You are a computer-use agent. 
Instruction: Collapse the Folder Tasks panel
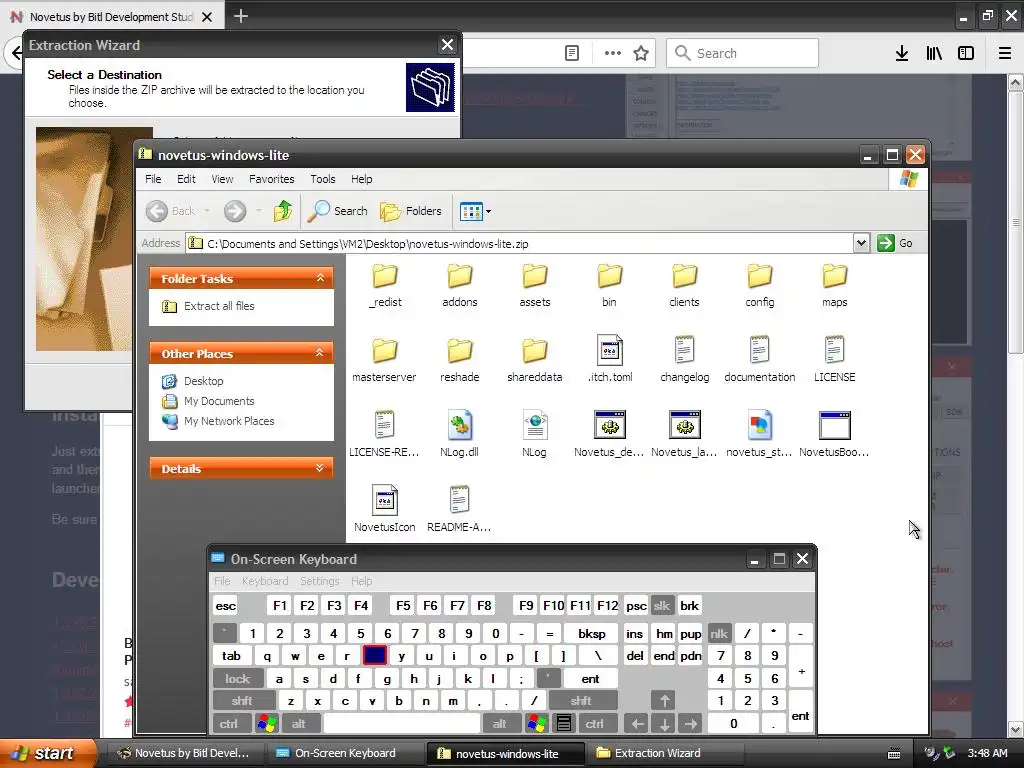[x=320, y=278]
